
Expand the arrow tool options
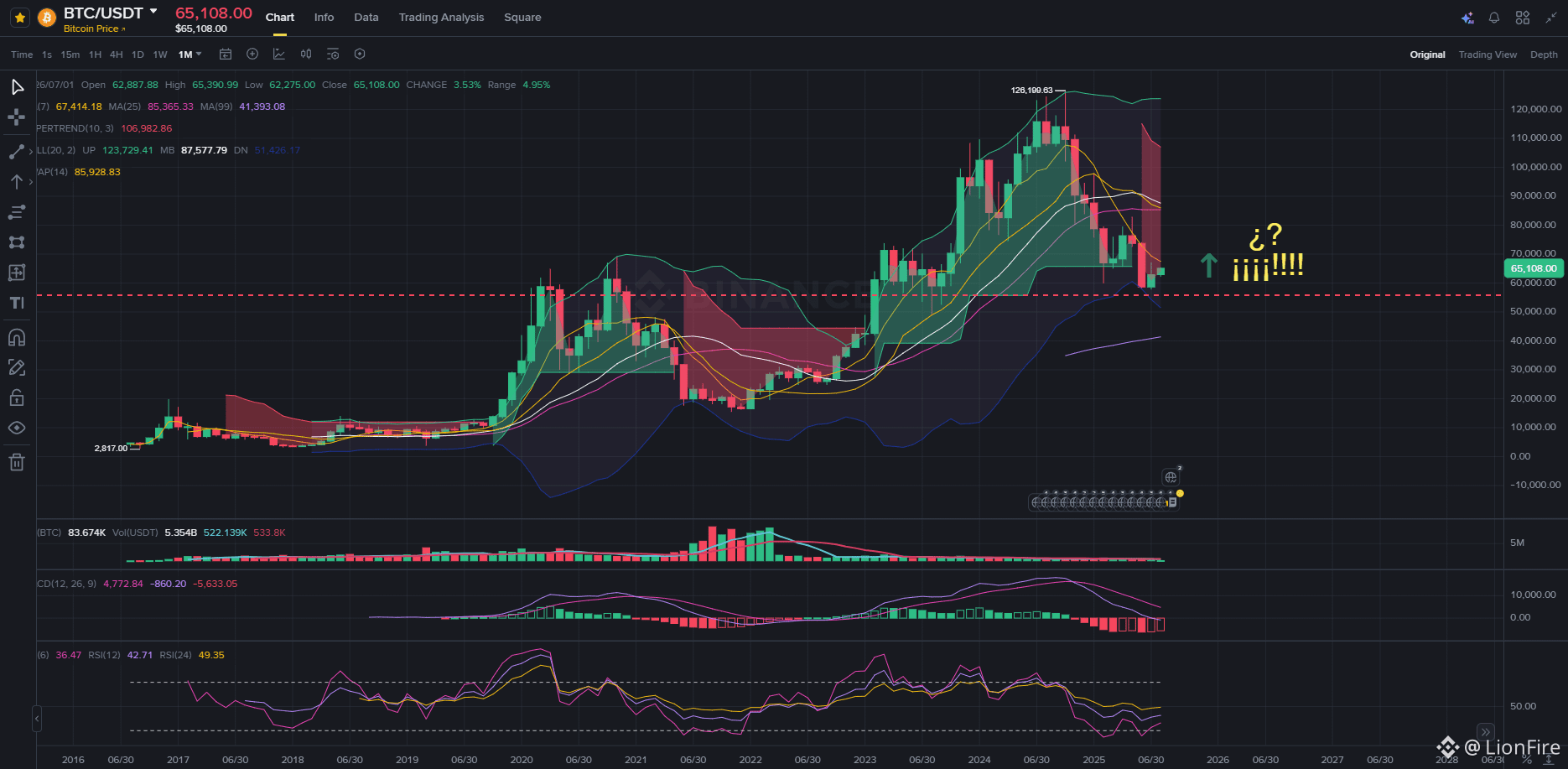click(x=31, y=181)
